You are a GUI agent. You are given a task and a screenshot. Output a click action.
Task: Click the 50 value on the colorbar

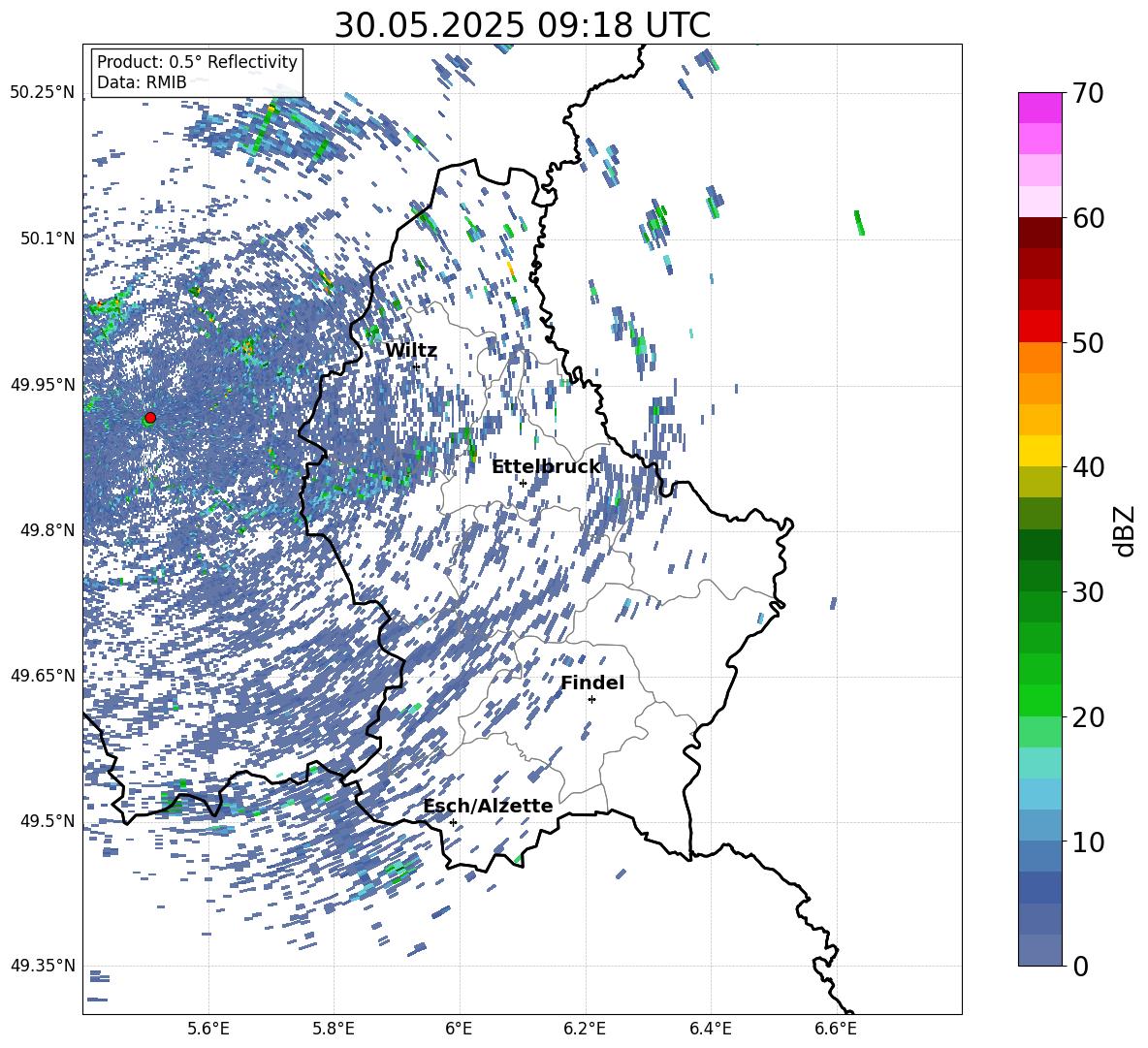[1088, 342]
